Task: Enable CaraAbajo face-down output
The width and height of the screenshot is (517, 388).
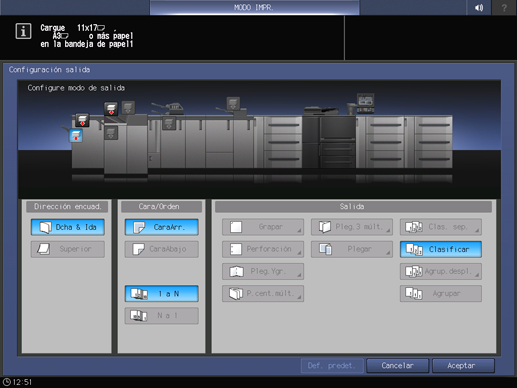Action: 162,249
